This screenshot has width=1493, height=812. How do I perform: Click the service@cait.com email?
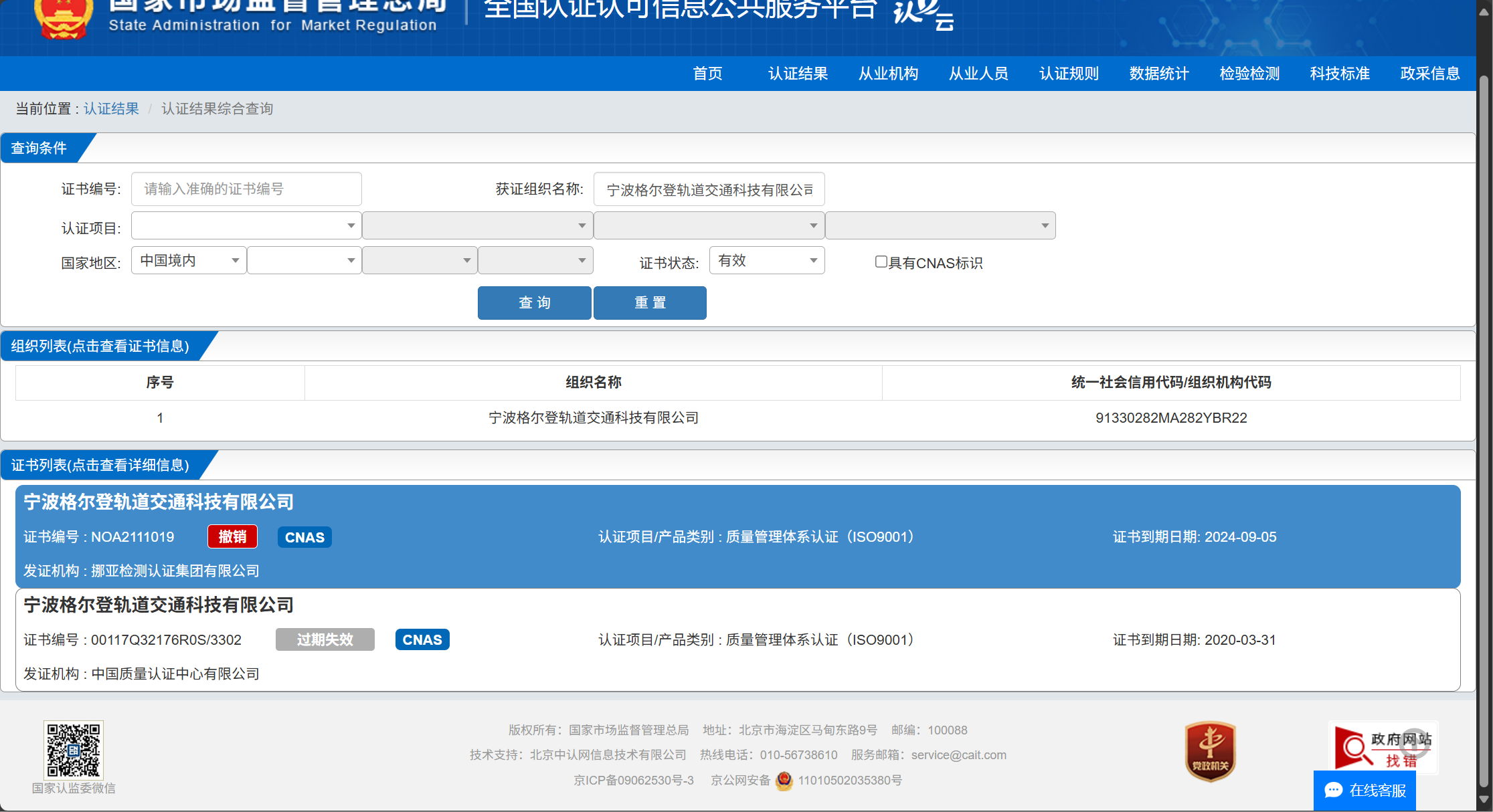958,755
